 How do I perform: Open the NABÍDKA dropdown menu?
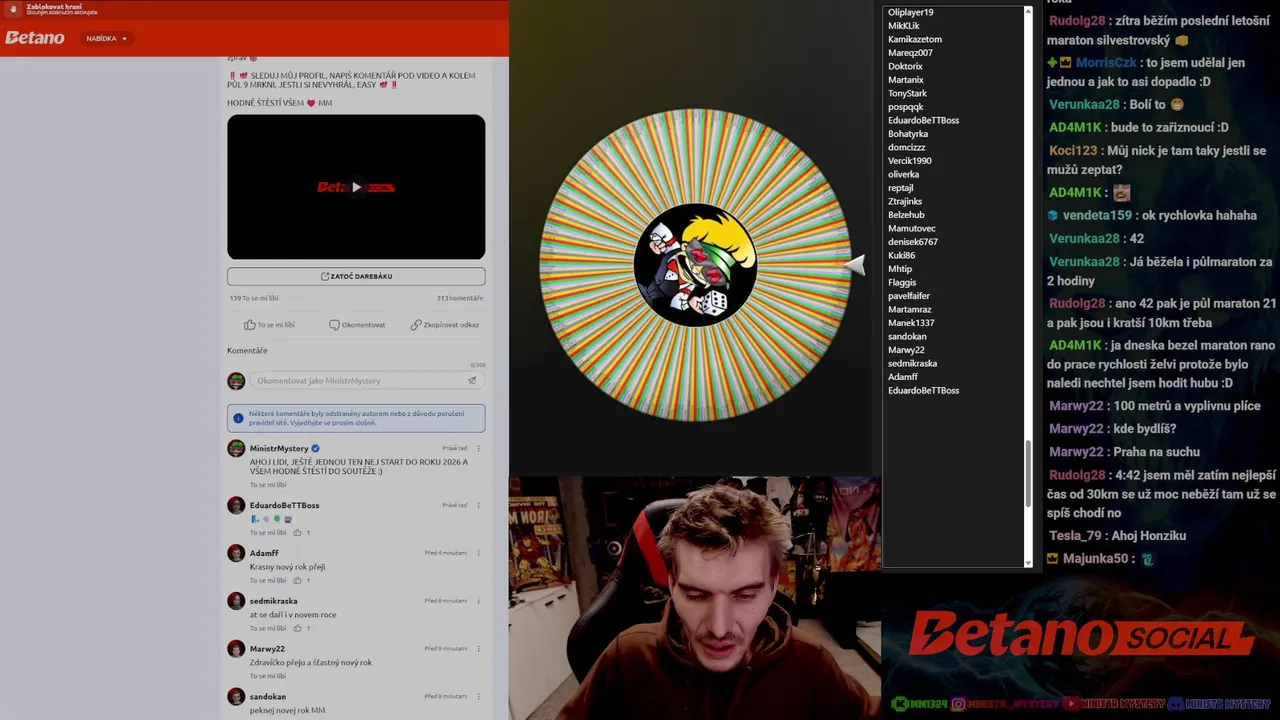(x=106, y=38)
